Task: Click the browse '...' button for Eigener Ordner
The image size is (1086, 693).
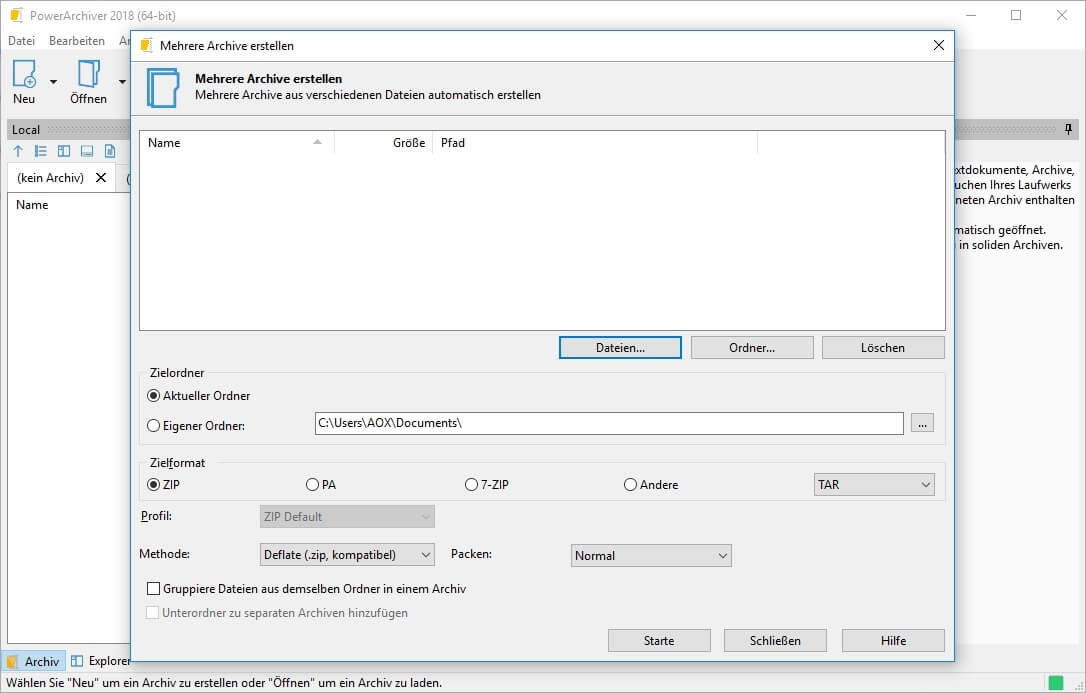Action: (922, 424)
